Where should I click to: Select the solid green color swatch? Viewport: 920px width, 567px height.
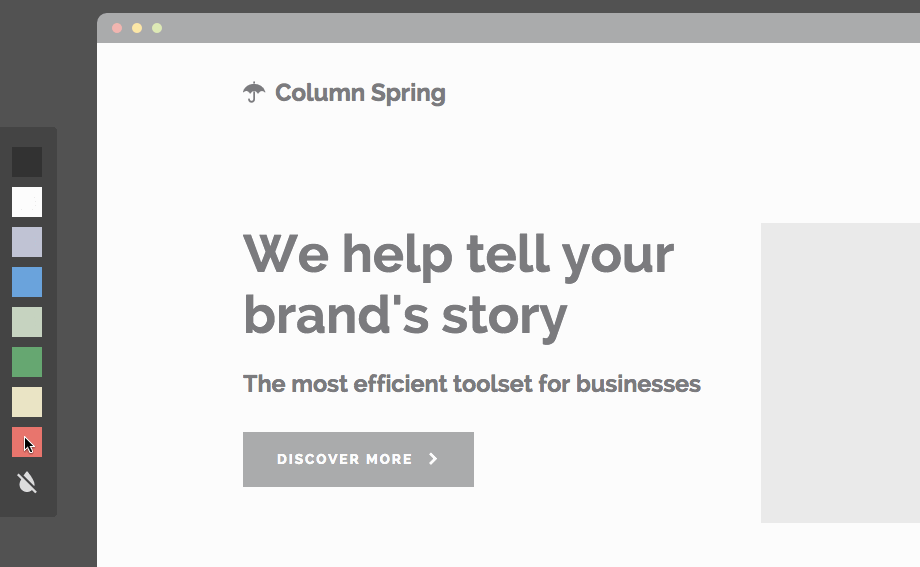[x=27, y=362]
